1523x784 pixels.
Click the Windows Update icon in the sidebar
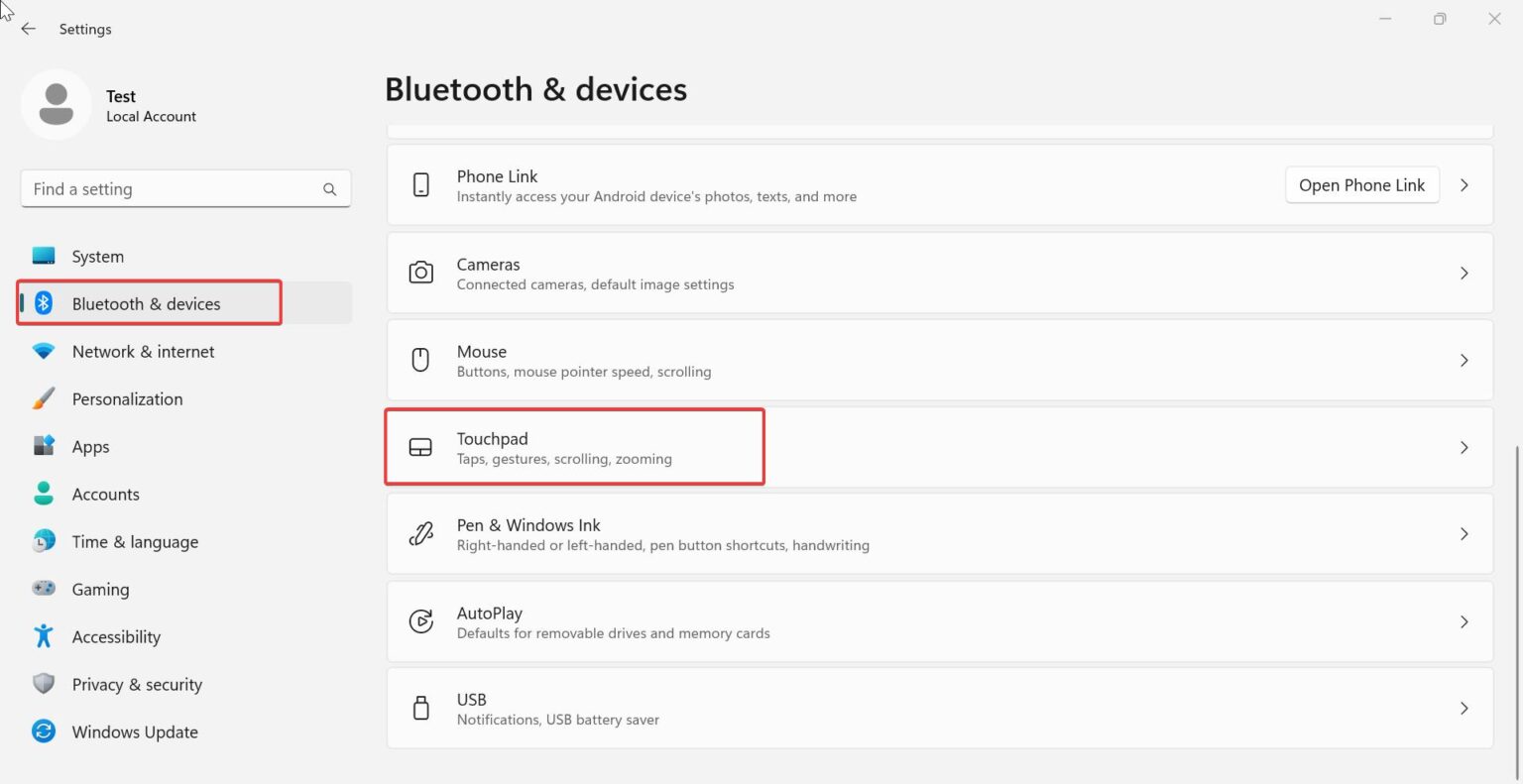pyautogui.click(x=44, y=731)
